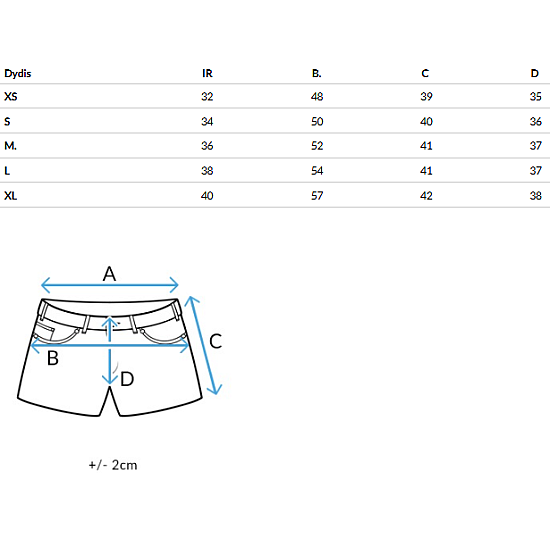
Task: Select the XS size row label
Action: [11, 96]
